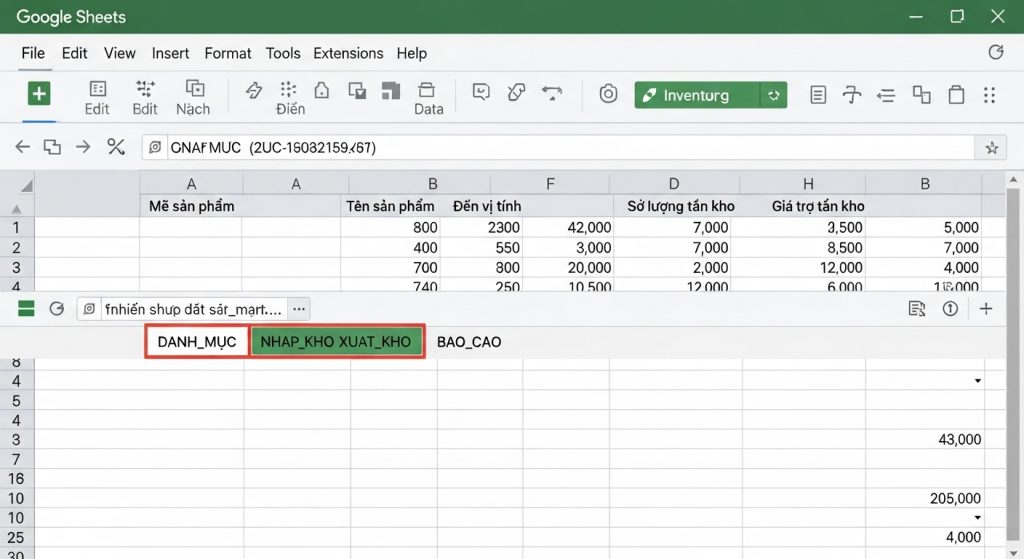This screenshot has height=559, width=1024.
Task: Click the document lines icon right of Inventurg
Action: point(818,95)
